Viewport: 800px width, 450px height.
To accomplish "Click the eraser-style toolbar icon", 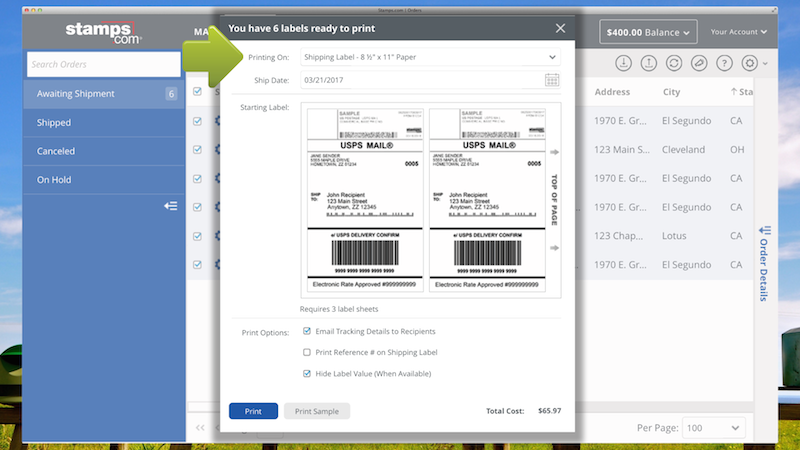I will tap(699, 63).
